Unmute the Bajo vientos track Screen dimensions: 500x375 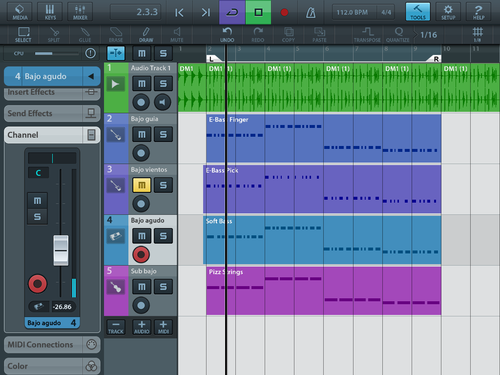pyautogui.click(x=142, y=185)
